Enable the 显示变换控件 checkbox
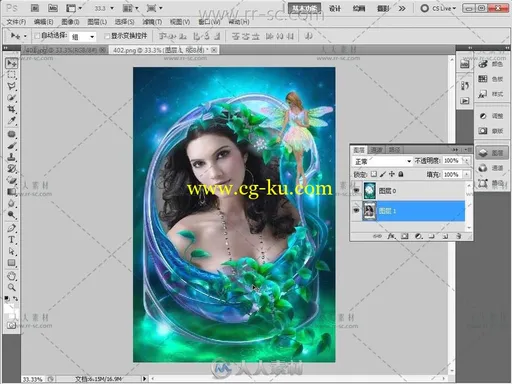512x384 pixels. pyautogui.click(x=107, y=36)
